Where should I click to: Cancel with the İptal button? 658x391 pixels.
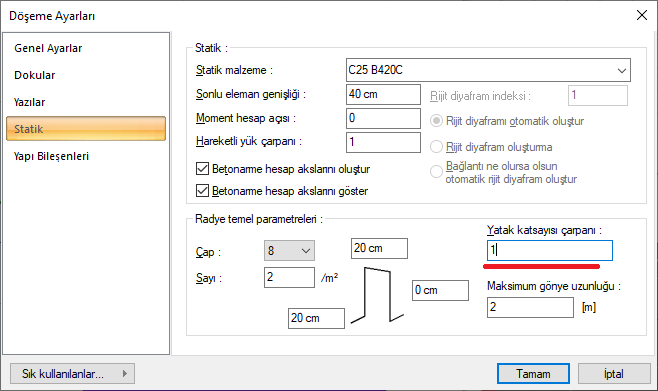[x=614, y=373]
